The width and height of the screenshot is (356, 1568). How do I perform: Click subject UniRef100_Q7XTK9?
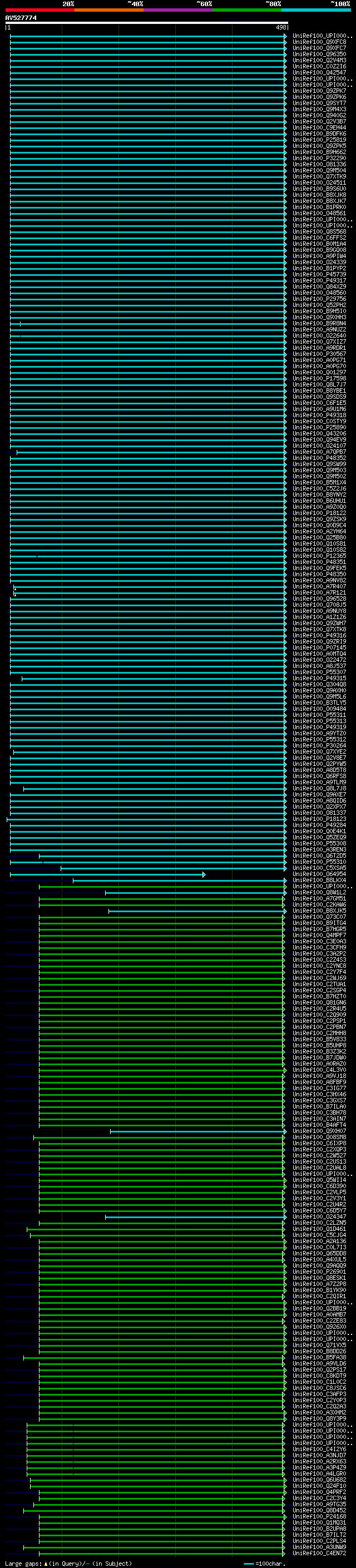pos(319,176)
